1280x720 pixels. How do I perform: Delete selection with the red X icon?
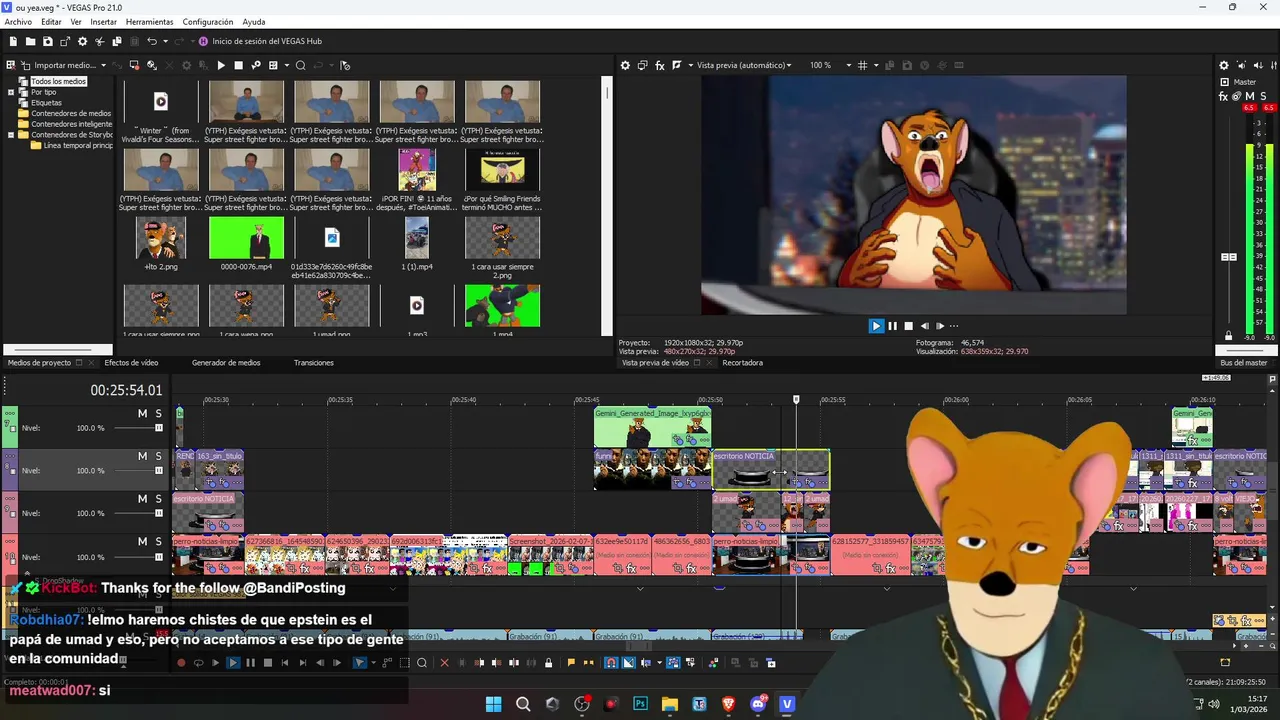[445, 662]
